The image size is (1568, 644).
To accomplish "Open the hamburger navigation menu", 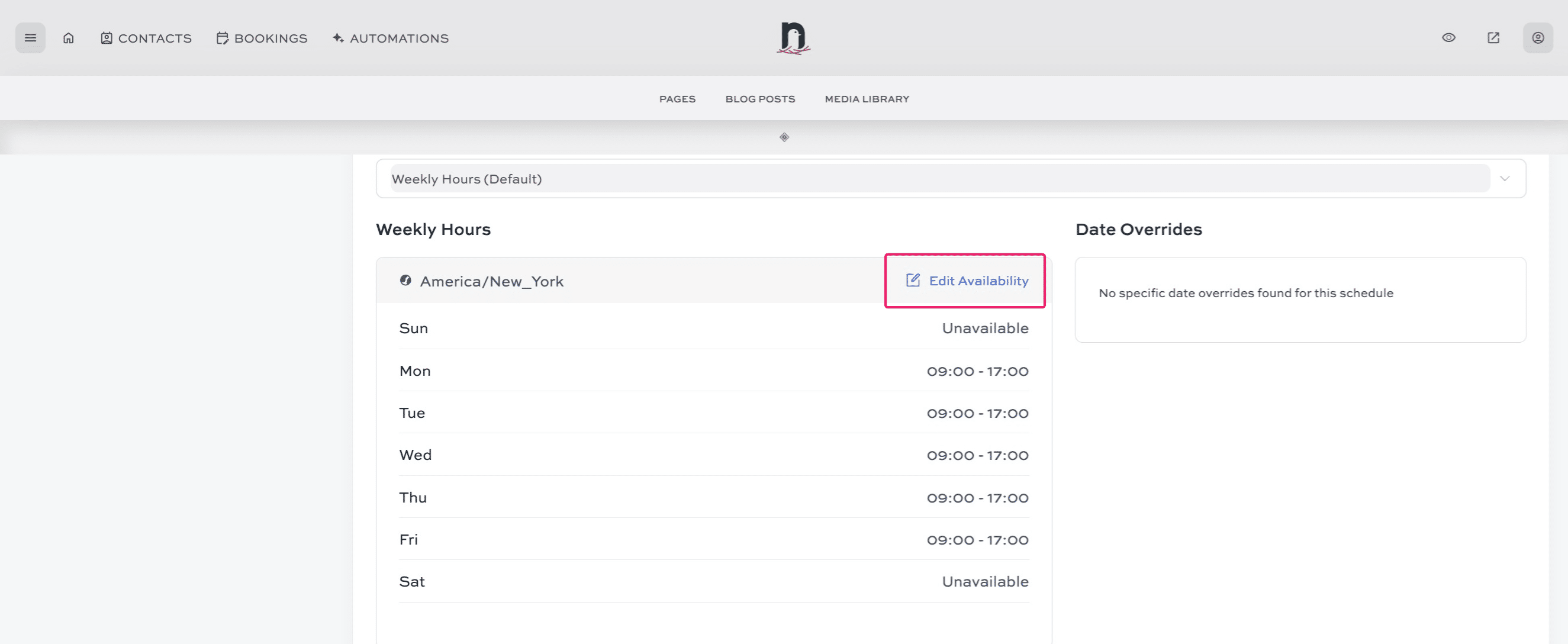I will [x=30, y=38].
